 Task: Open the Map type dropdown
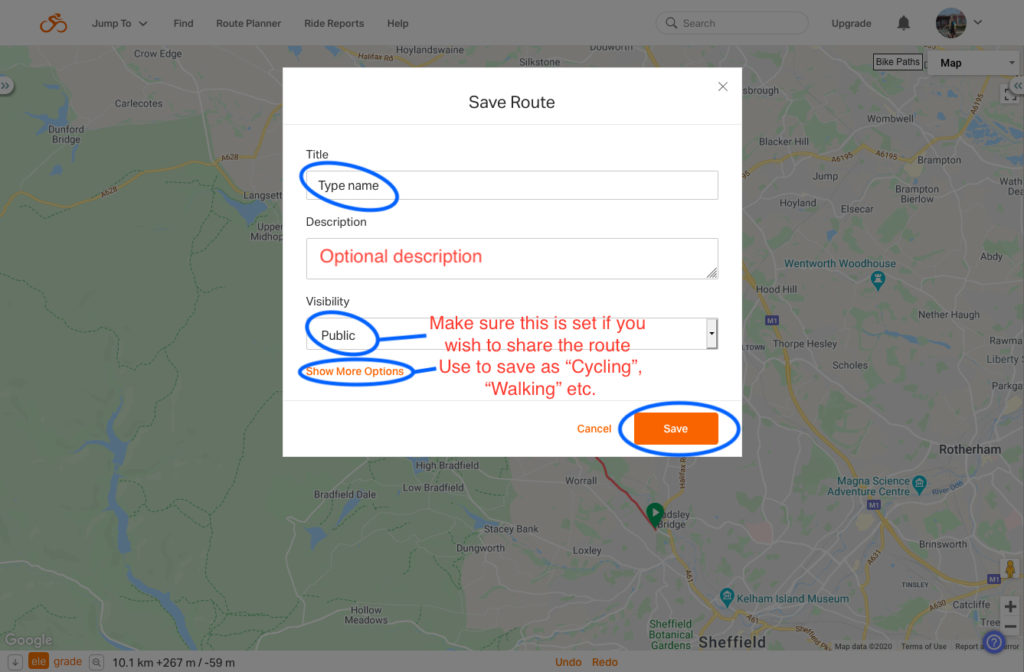[975, 63]
